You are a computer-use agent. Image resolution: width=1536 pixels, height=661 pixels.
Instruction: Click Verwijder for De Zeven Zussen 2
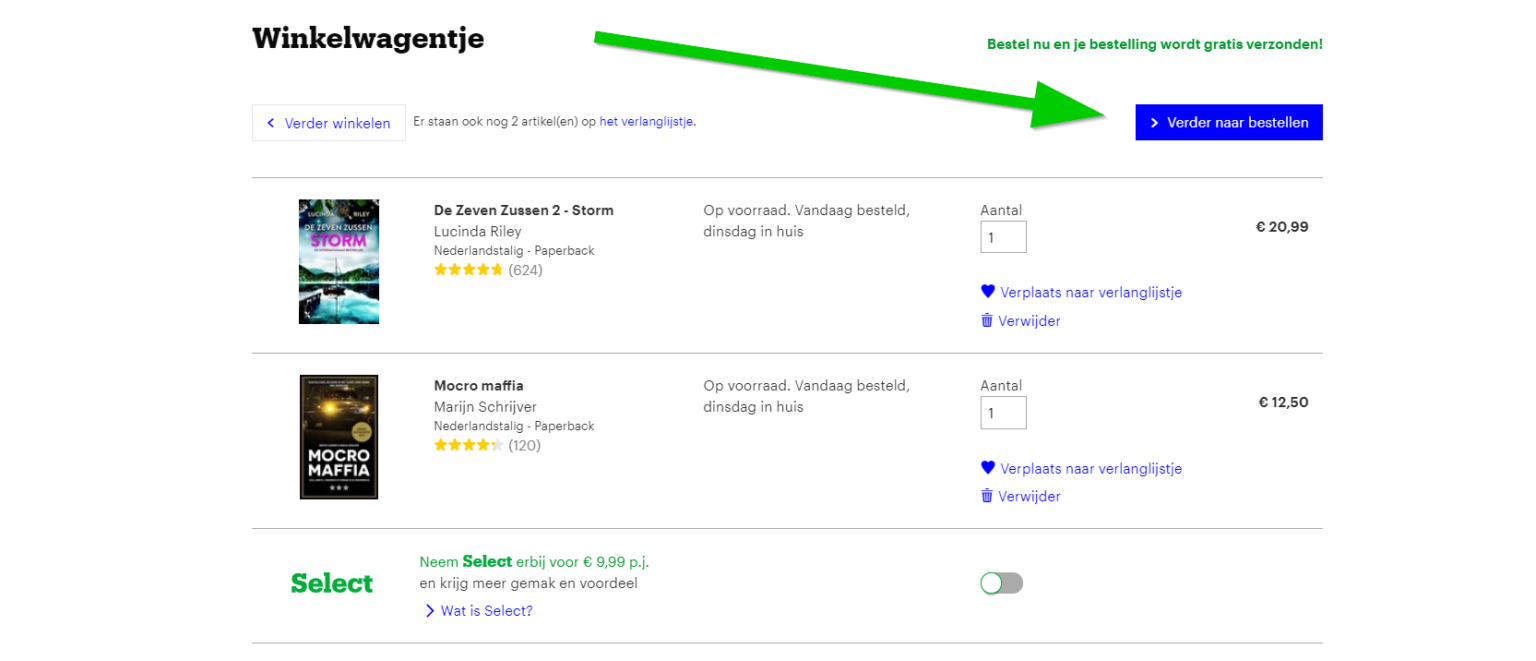(x=1029, y=321)
